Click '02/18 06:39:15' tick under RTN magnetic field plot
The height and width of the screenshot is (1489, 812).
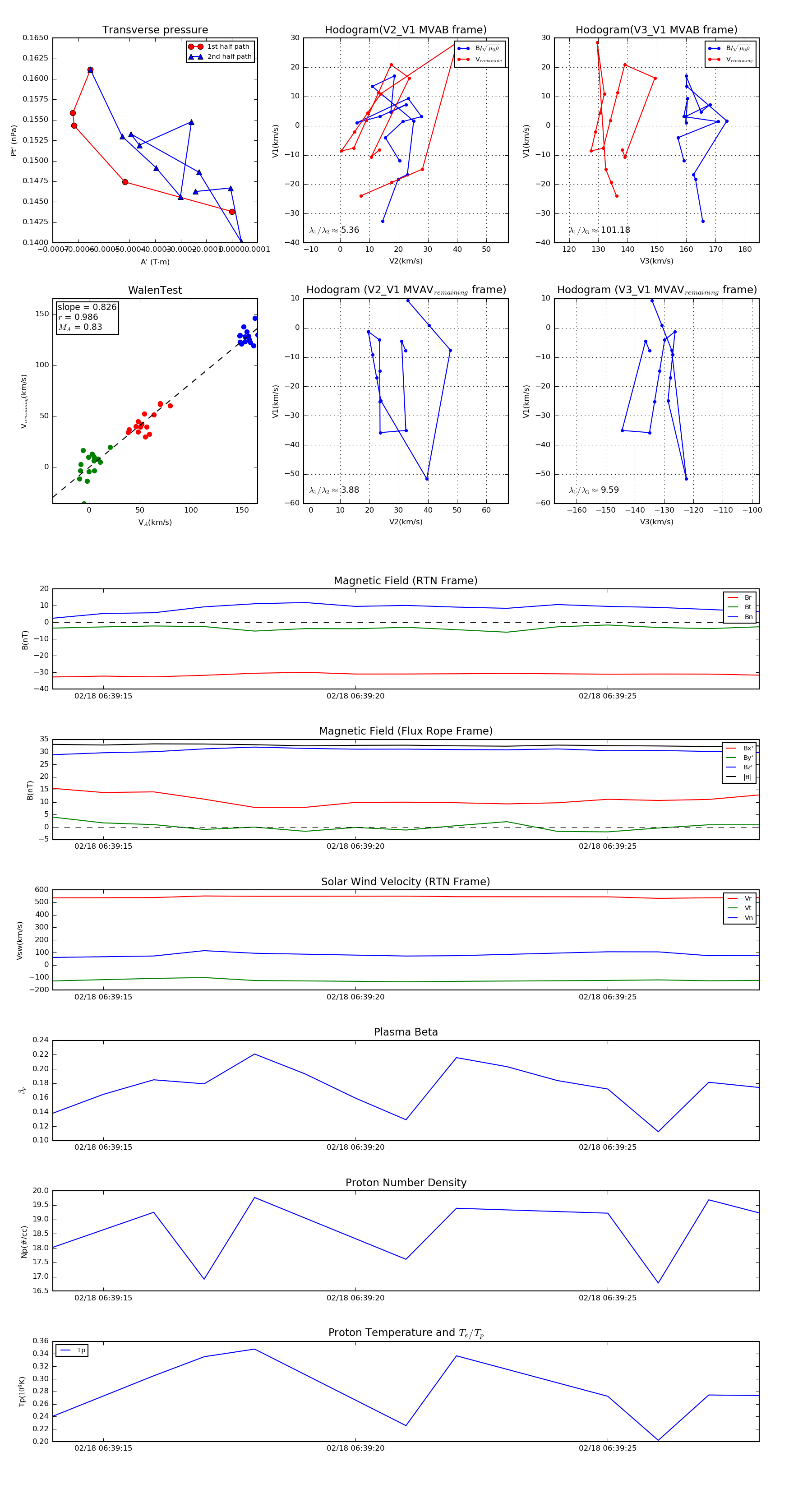click(103, 696)
